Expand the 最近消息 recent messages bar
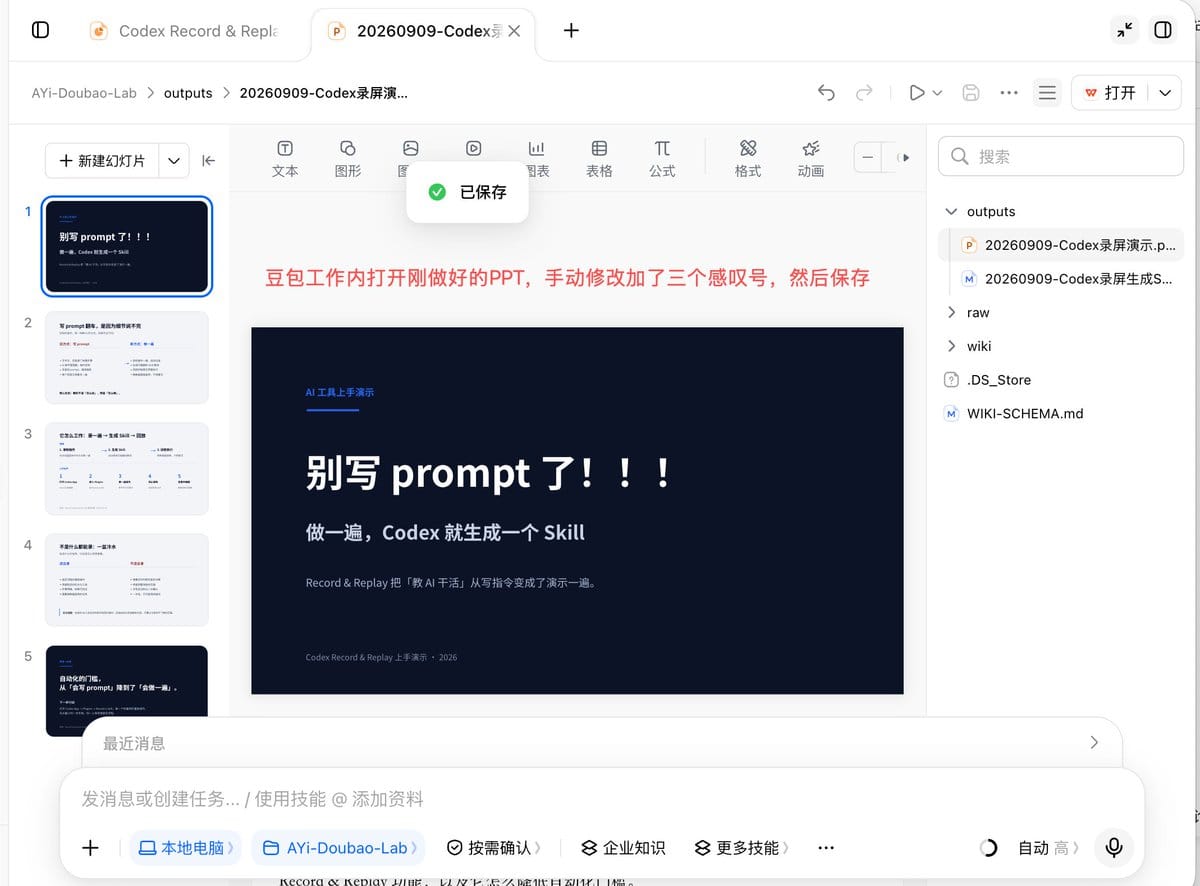Viewport: 1200px width, 886px height. click(602, 743)
